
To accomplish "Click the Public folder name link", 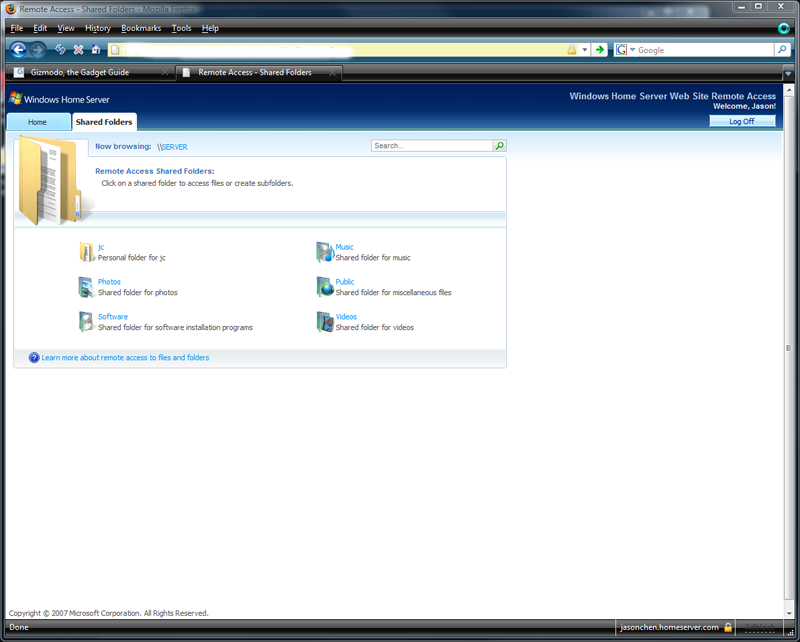I will coord(344,282).
